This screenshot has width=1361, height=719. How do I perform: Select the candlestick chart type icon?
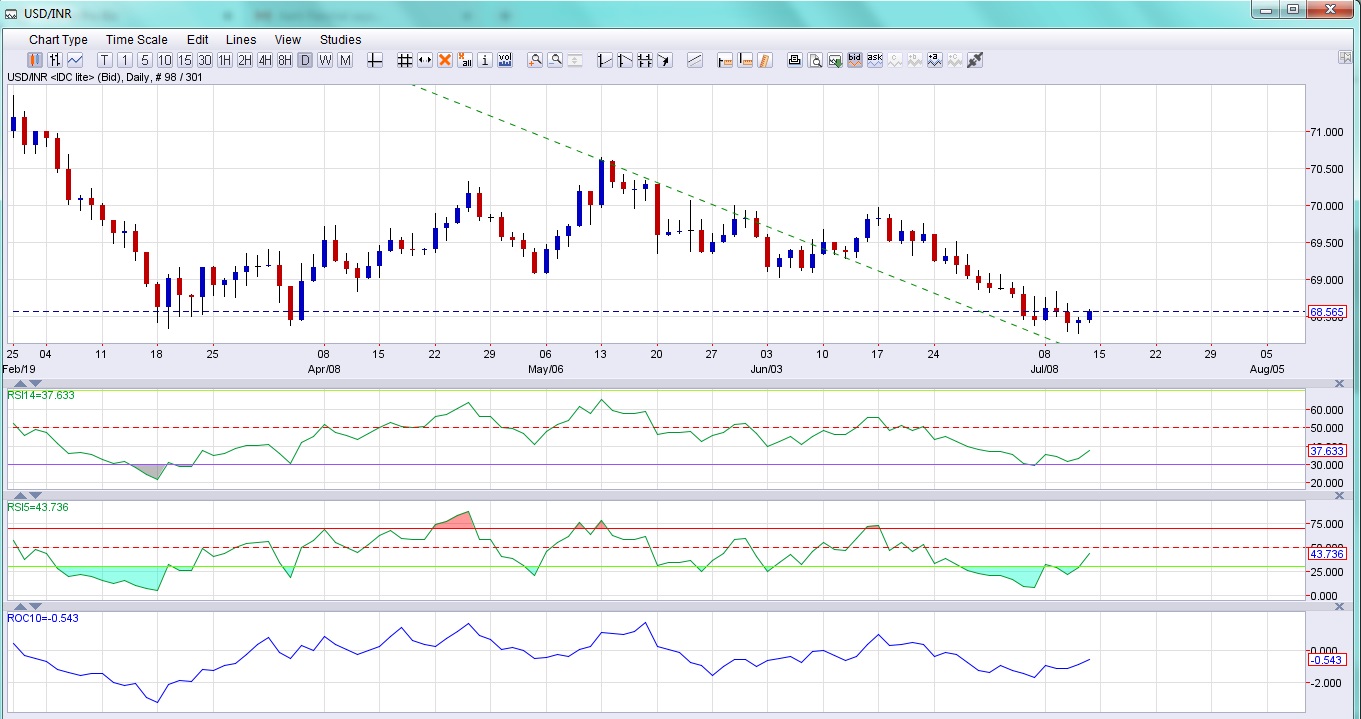coord(35,60)
